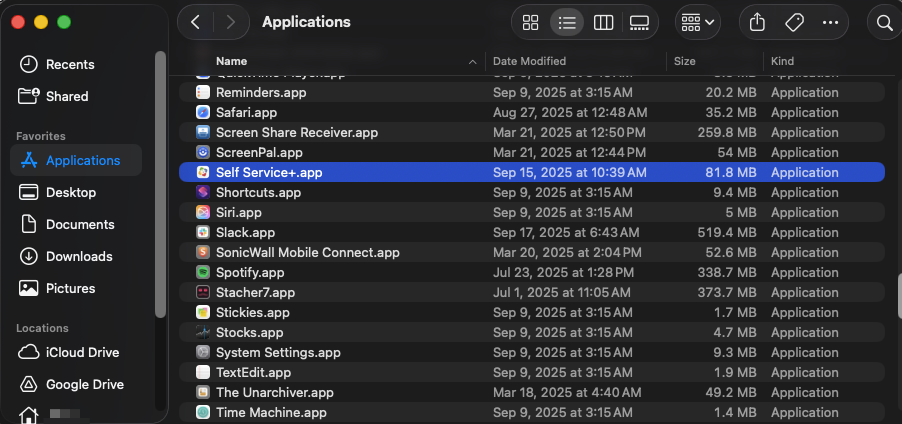Open Downloads in the sidebar
902x424 pixels.
[66, 256]
